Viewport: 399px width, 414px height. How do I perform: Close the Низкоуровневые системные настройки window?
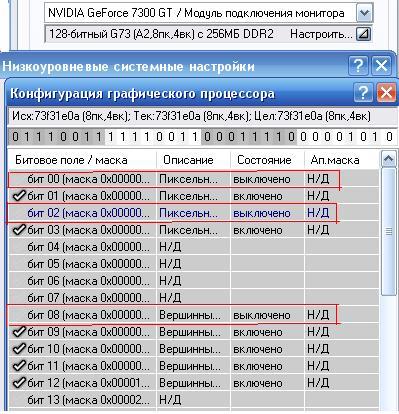click(x=381, y=66)
